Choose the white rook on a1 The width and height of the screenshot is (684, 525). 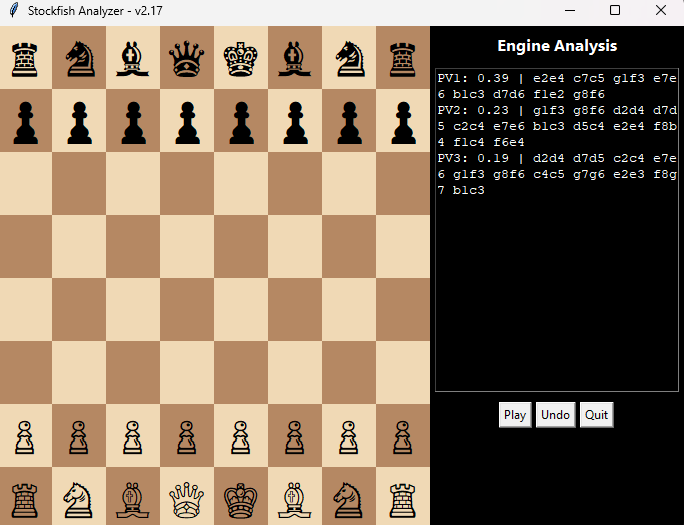(24, 500)
